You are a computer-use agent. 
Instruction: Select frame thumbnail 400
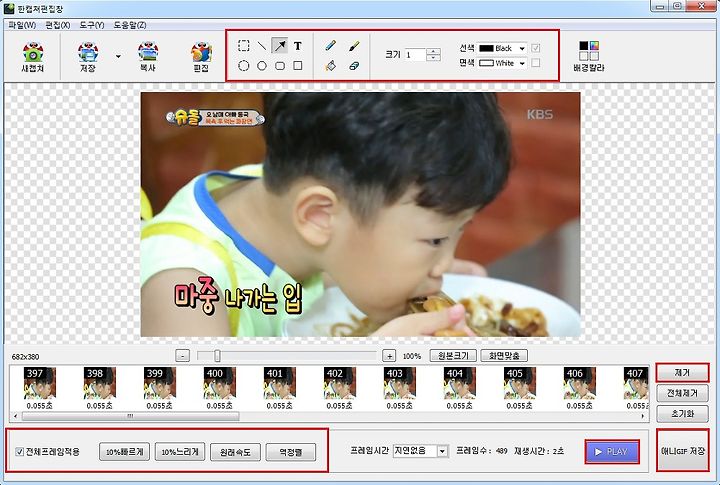(219, 383)
